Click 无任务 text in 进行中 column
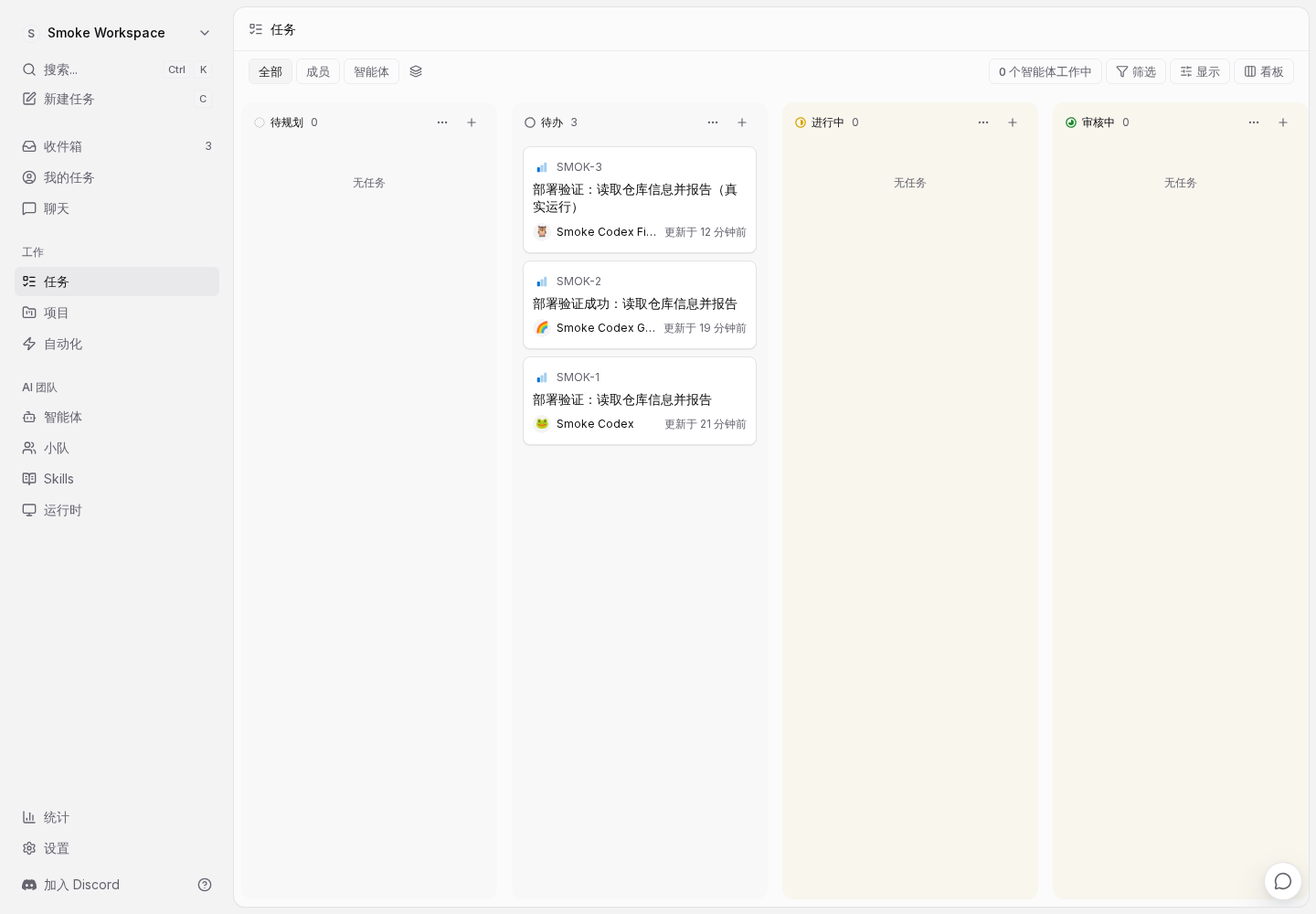 tap(910, 183)
